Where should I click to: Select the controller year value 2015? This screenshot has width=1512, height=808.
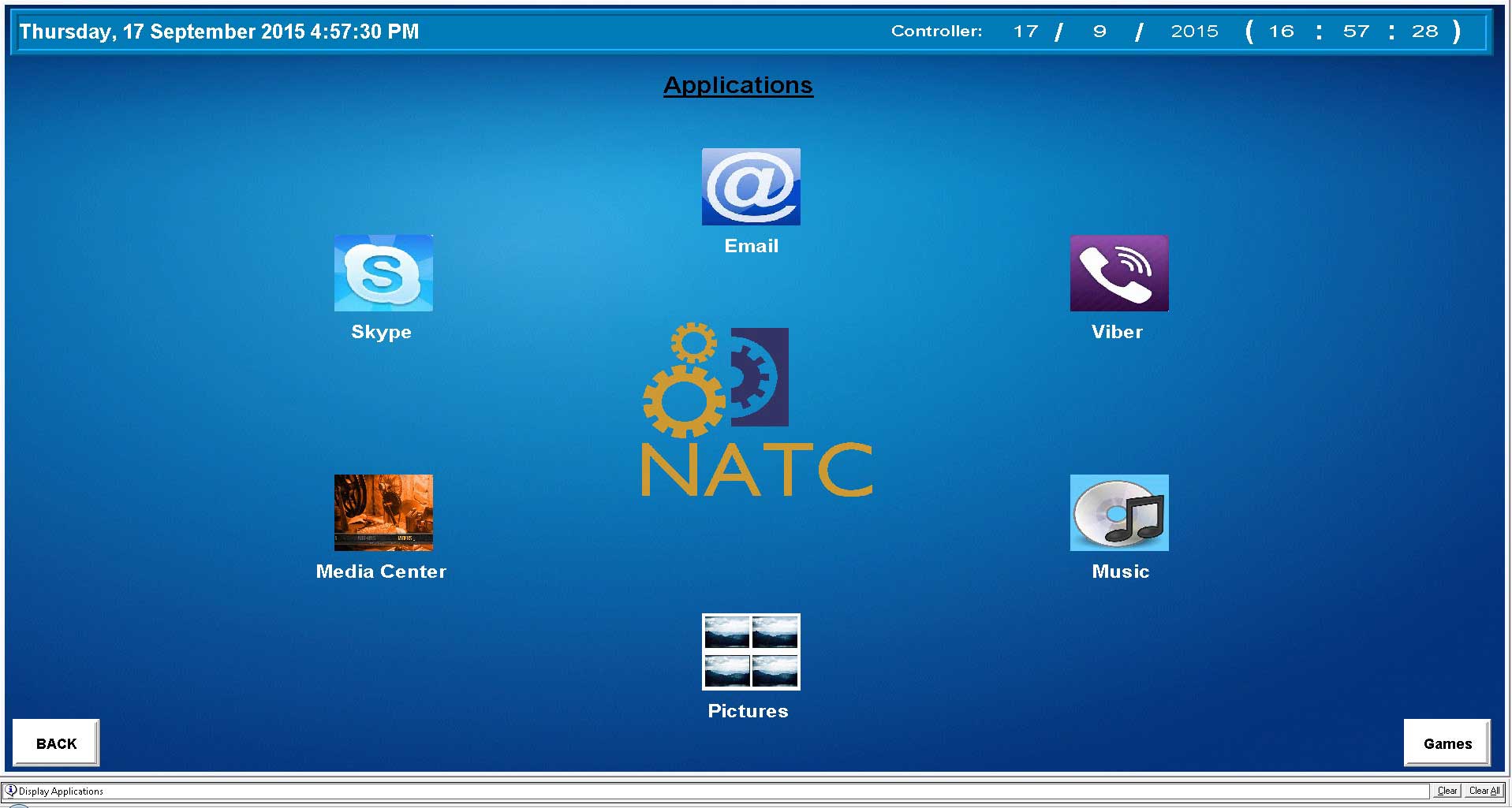tap(1194, 32)
